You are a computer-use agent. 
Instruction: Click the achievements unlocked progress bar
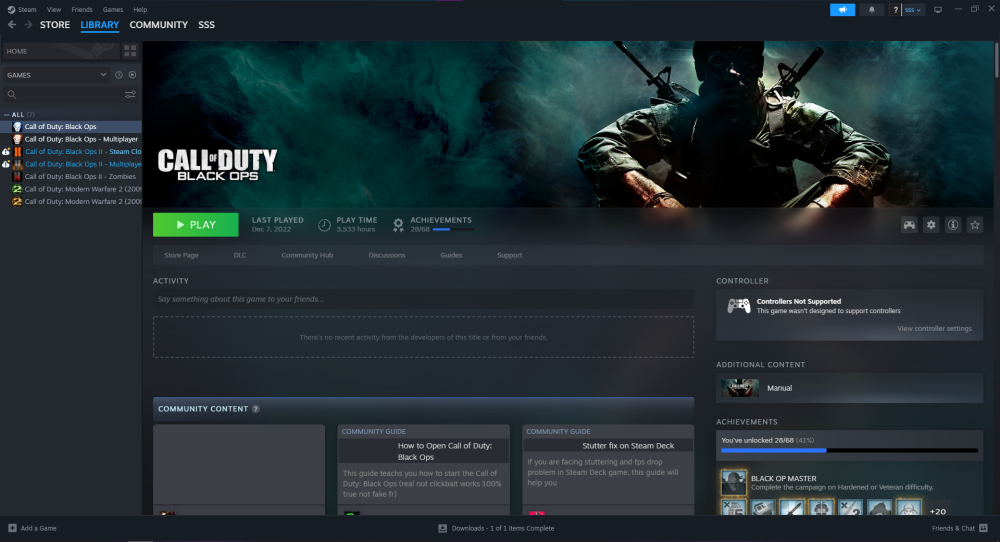849,451
